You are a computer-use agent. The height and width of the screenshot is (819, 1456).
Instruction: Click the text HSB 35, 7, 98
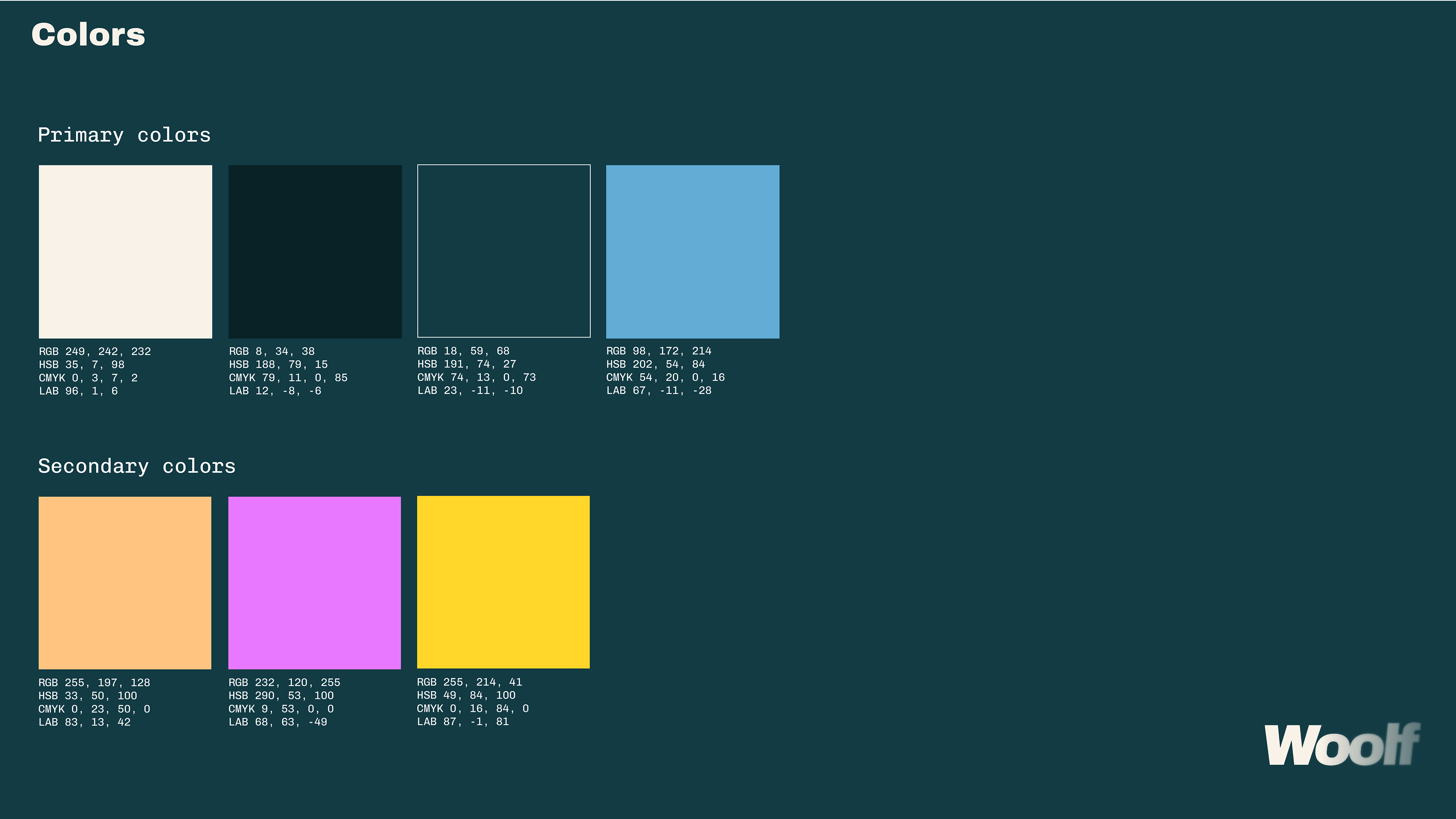pyautogui.click(x=82, y=364)
